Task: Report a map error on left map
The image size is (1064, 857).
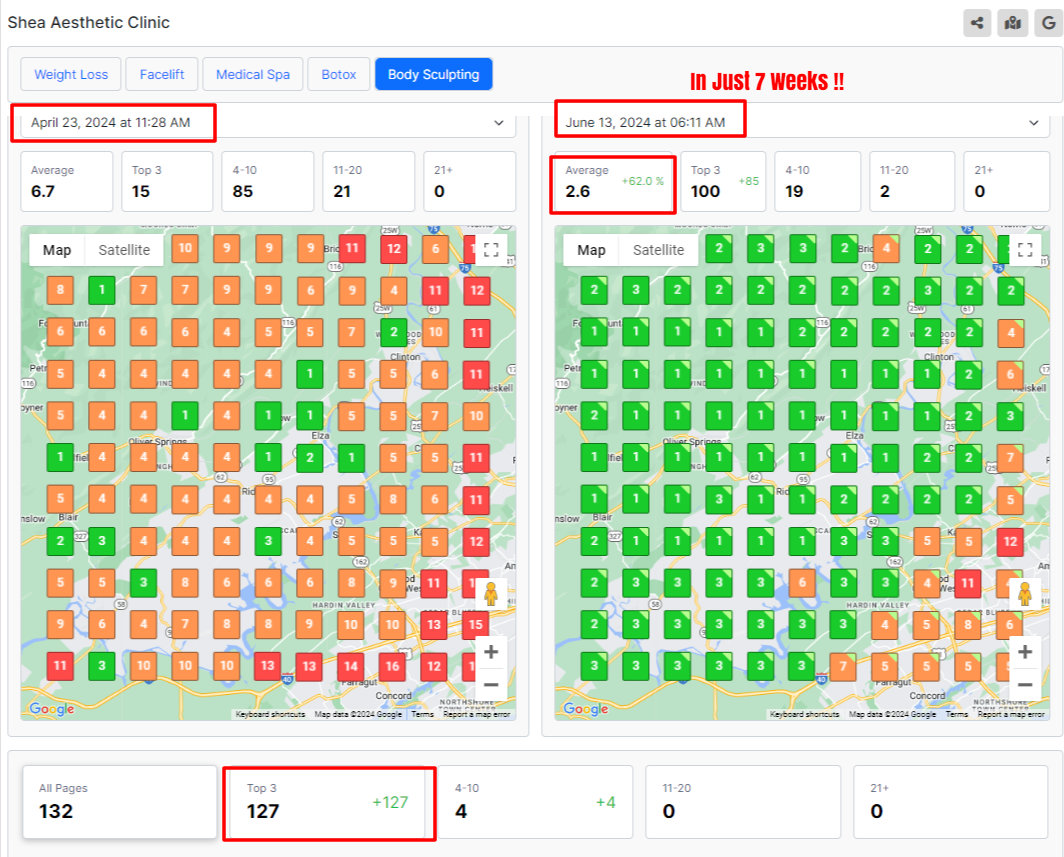Action: click(x=476, y=714)
